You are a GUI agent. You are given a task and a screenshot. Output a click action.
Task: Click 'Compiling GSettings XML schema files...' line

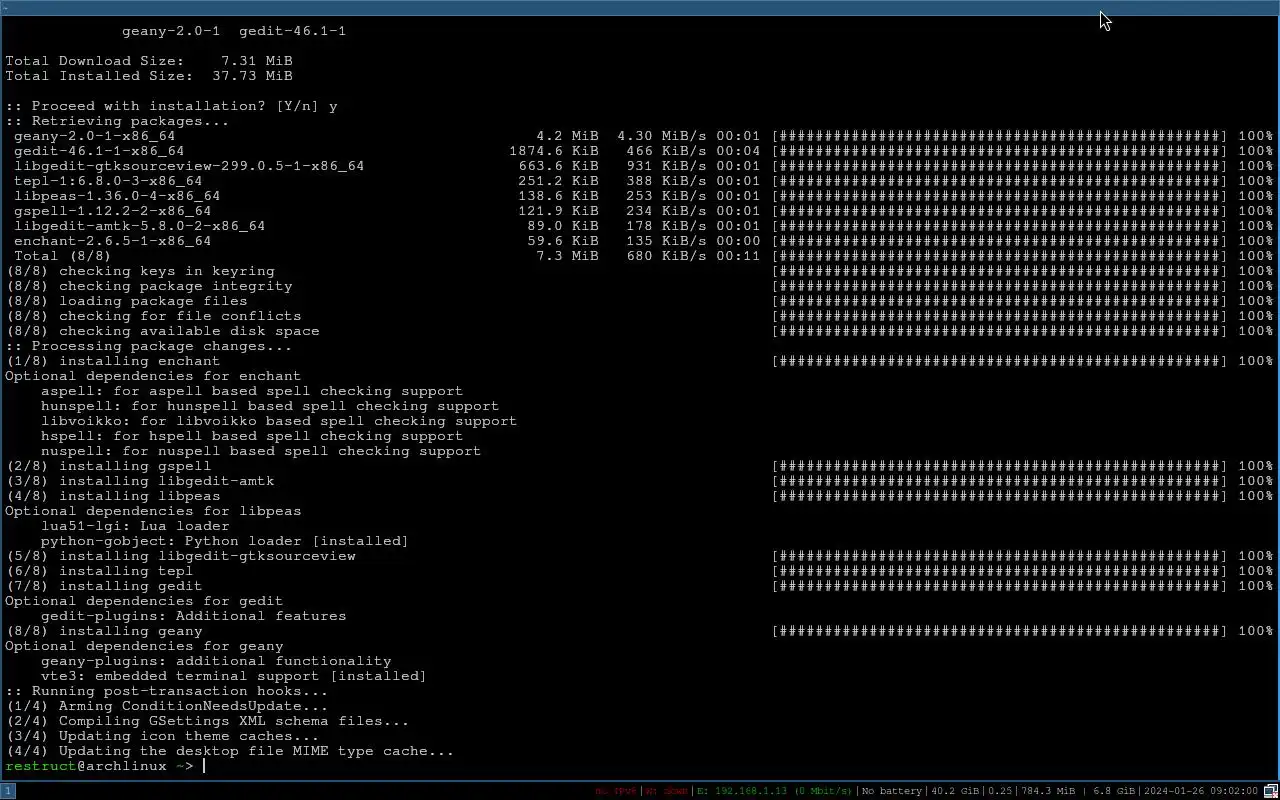(207, 721)
